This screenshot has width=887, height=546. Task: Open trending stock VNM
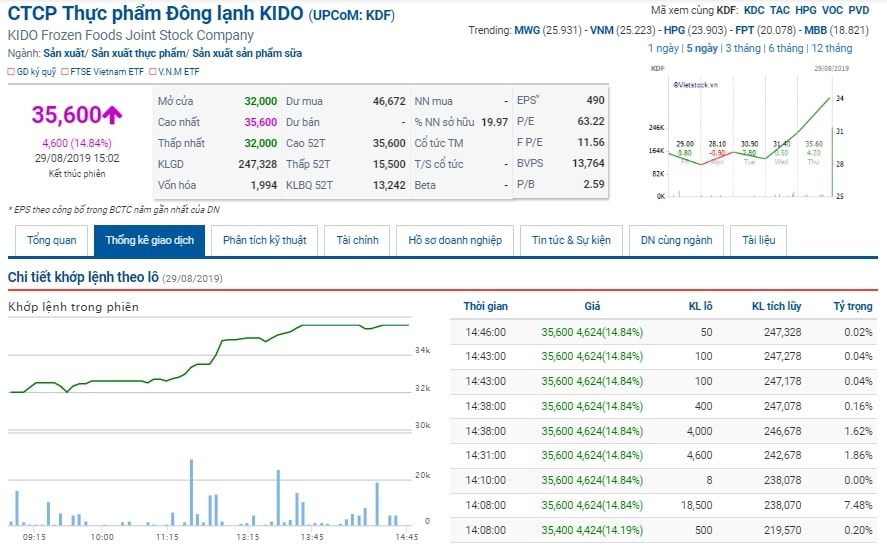601,30
